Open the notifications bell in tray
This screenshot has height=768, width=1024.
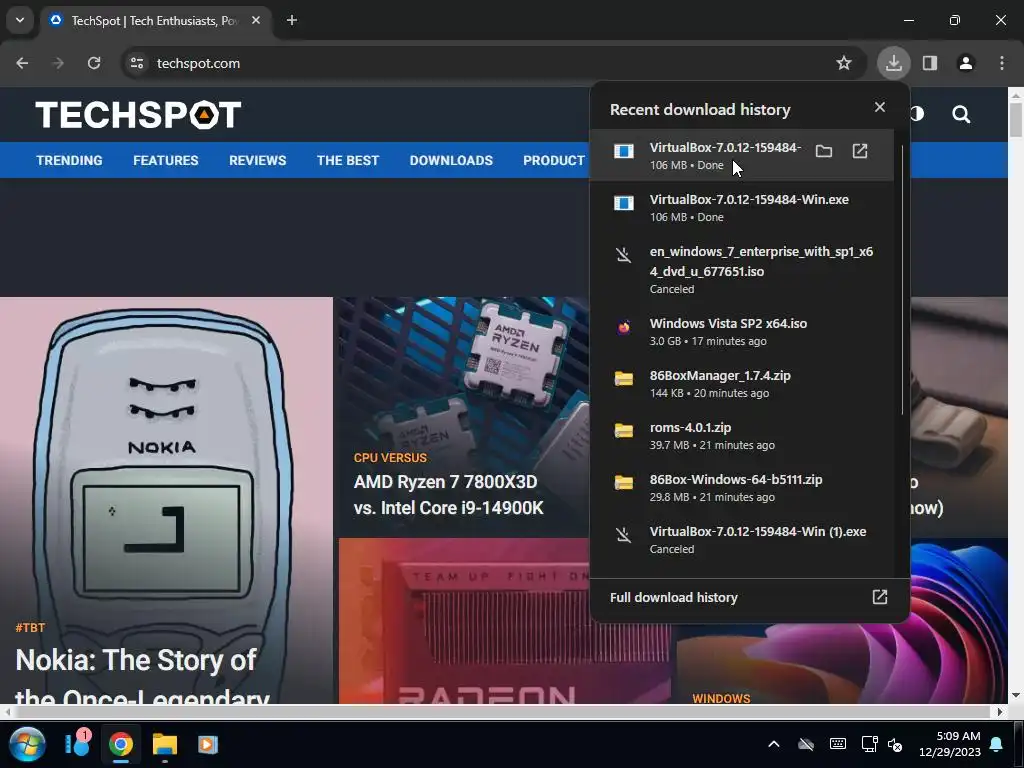coord(997,744)
